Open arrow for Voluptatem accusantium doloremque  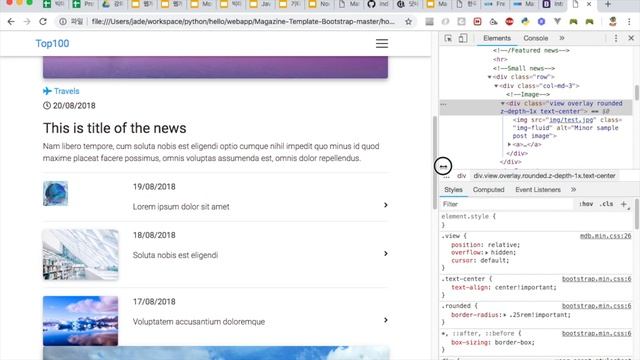point(385,320)
